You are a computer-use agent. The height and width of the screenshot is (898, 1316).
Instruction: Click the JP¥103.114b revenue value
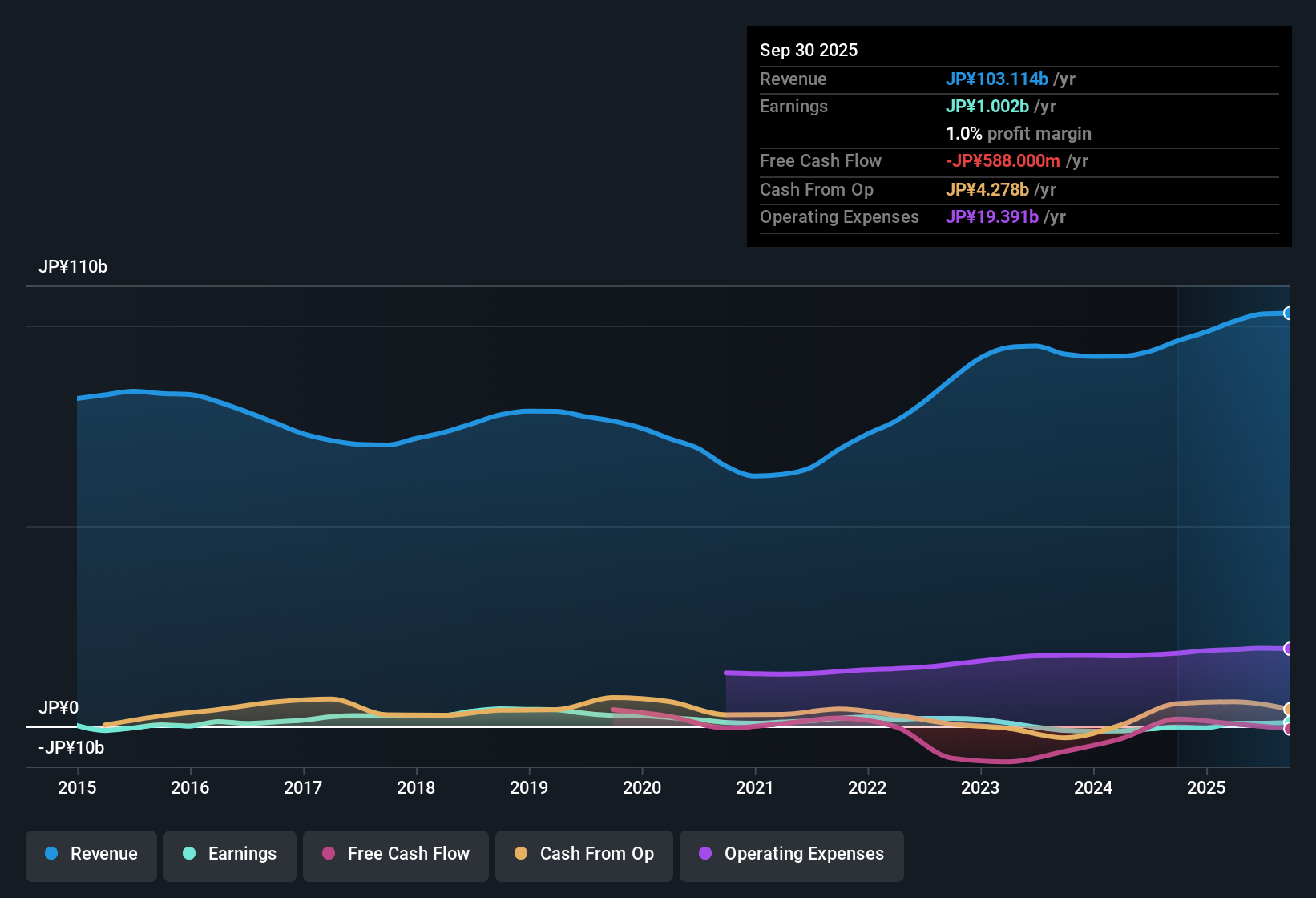click(x=998, y=79)
